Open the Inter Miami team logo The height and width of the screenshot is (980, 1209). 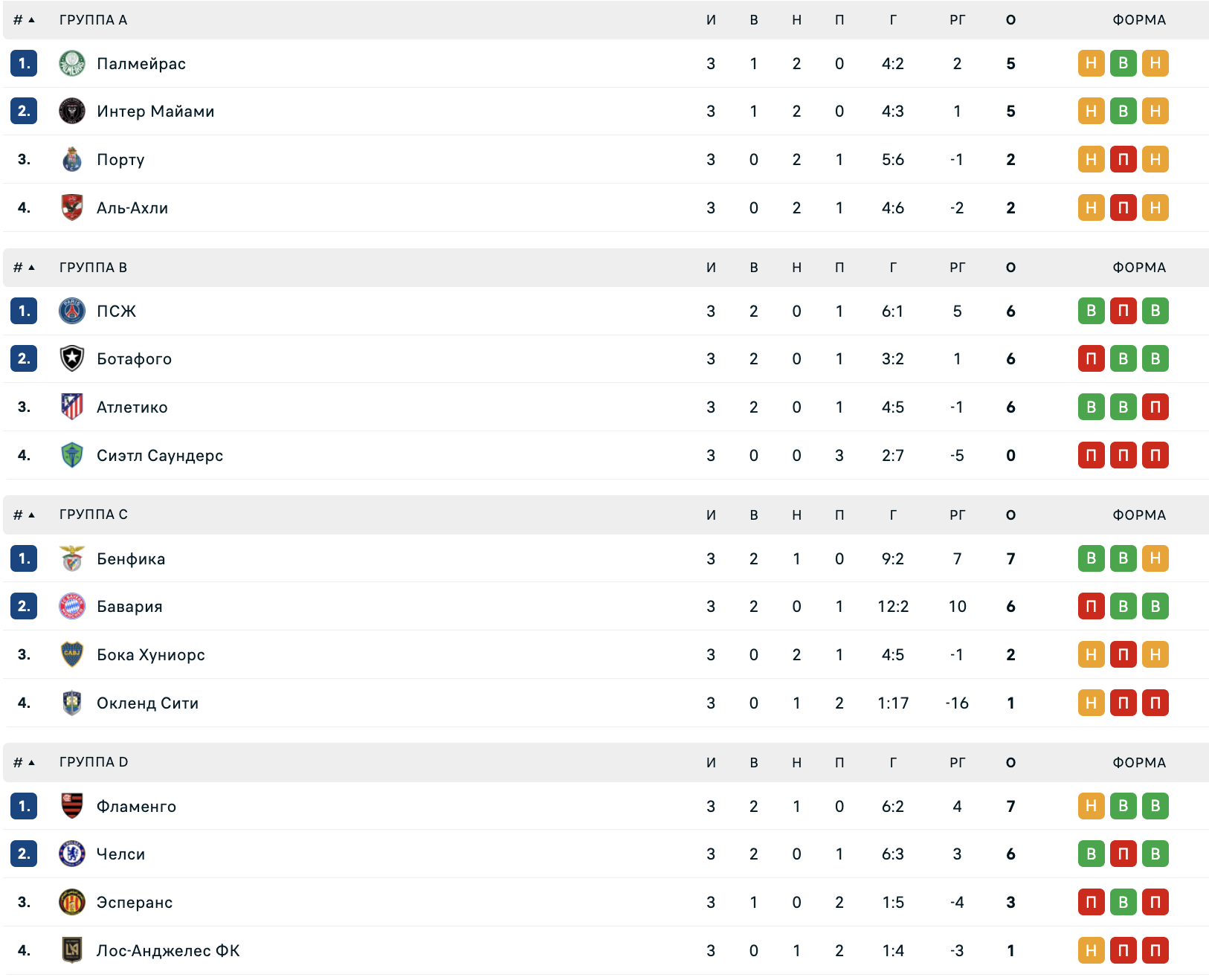[x=72, y=111]
